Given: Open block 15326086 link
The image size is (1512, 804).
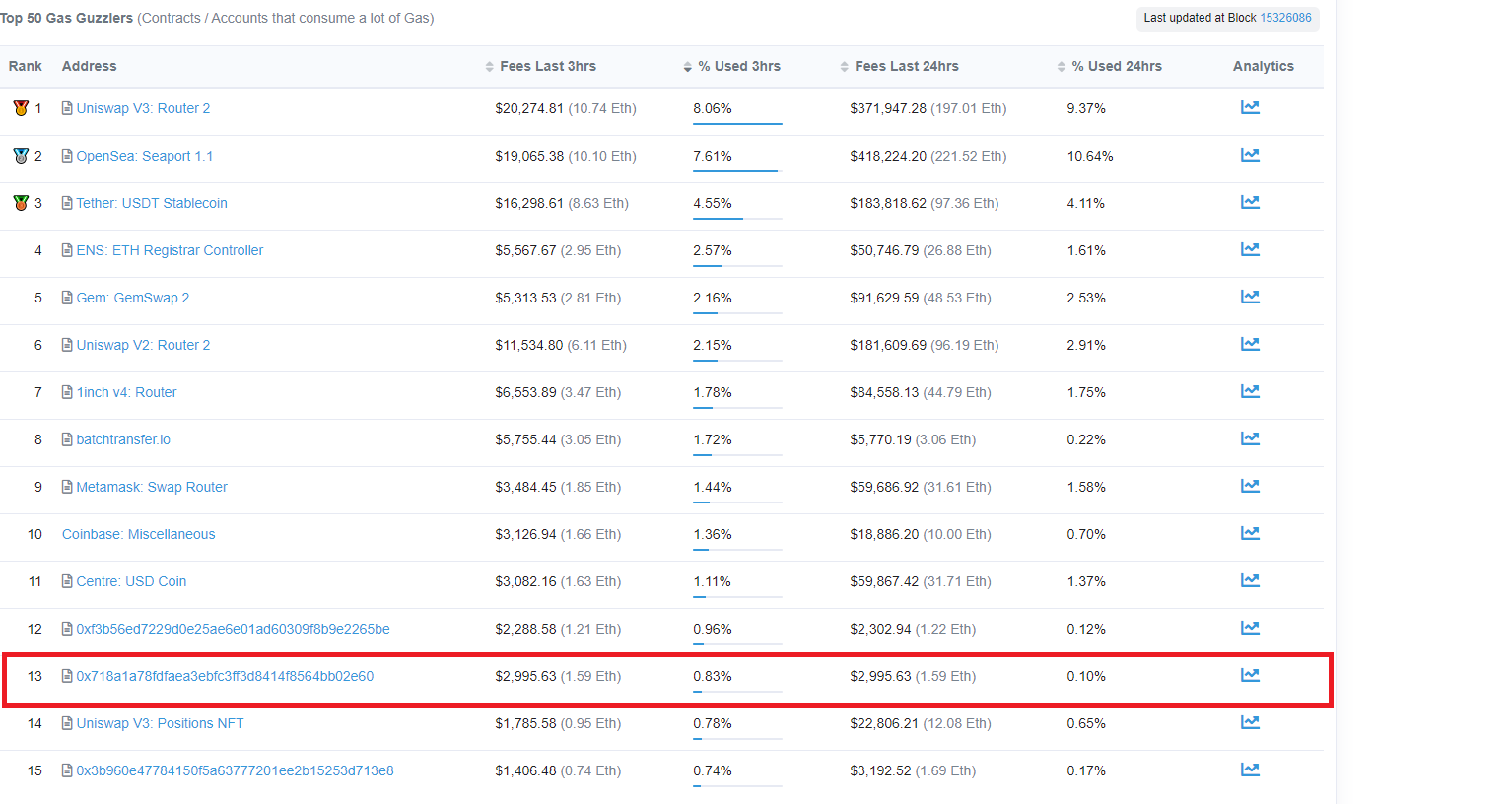Looking at the screenshot, I should coord(1285,18).
